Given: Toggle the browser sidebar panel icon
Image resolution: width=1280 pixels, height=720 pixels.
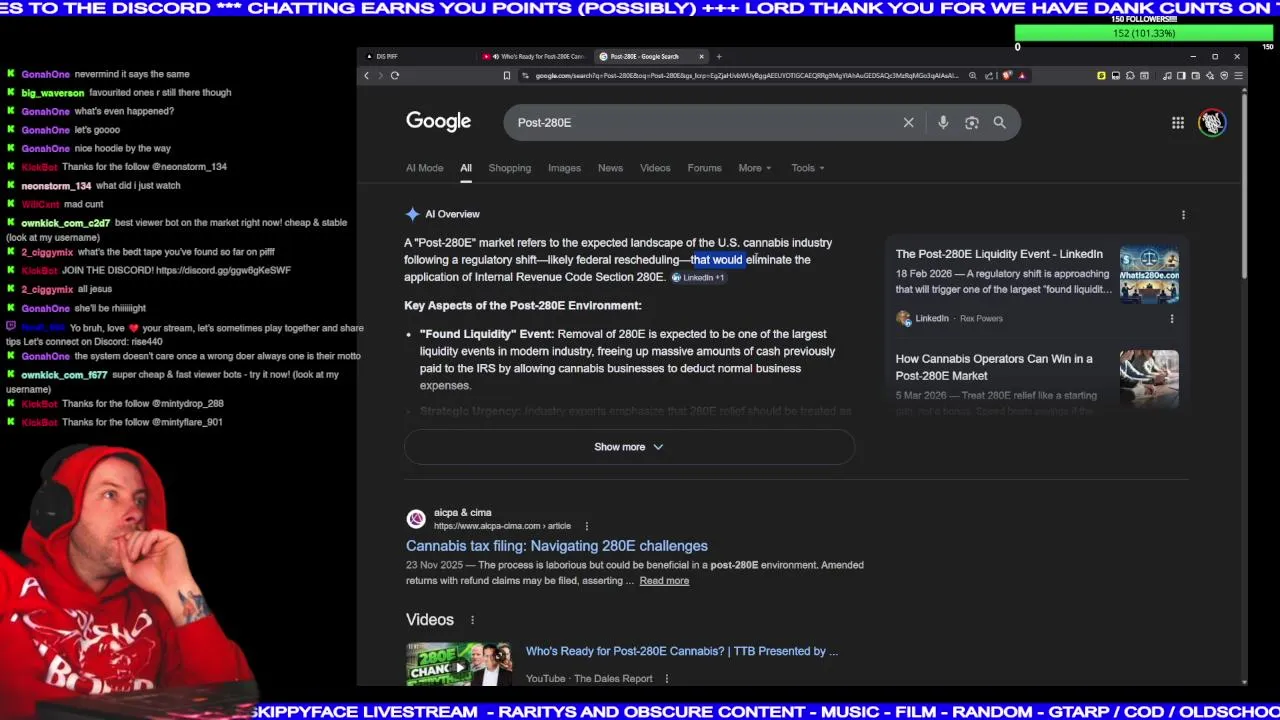Looking at the screenshot, I should coord(1181,76).
